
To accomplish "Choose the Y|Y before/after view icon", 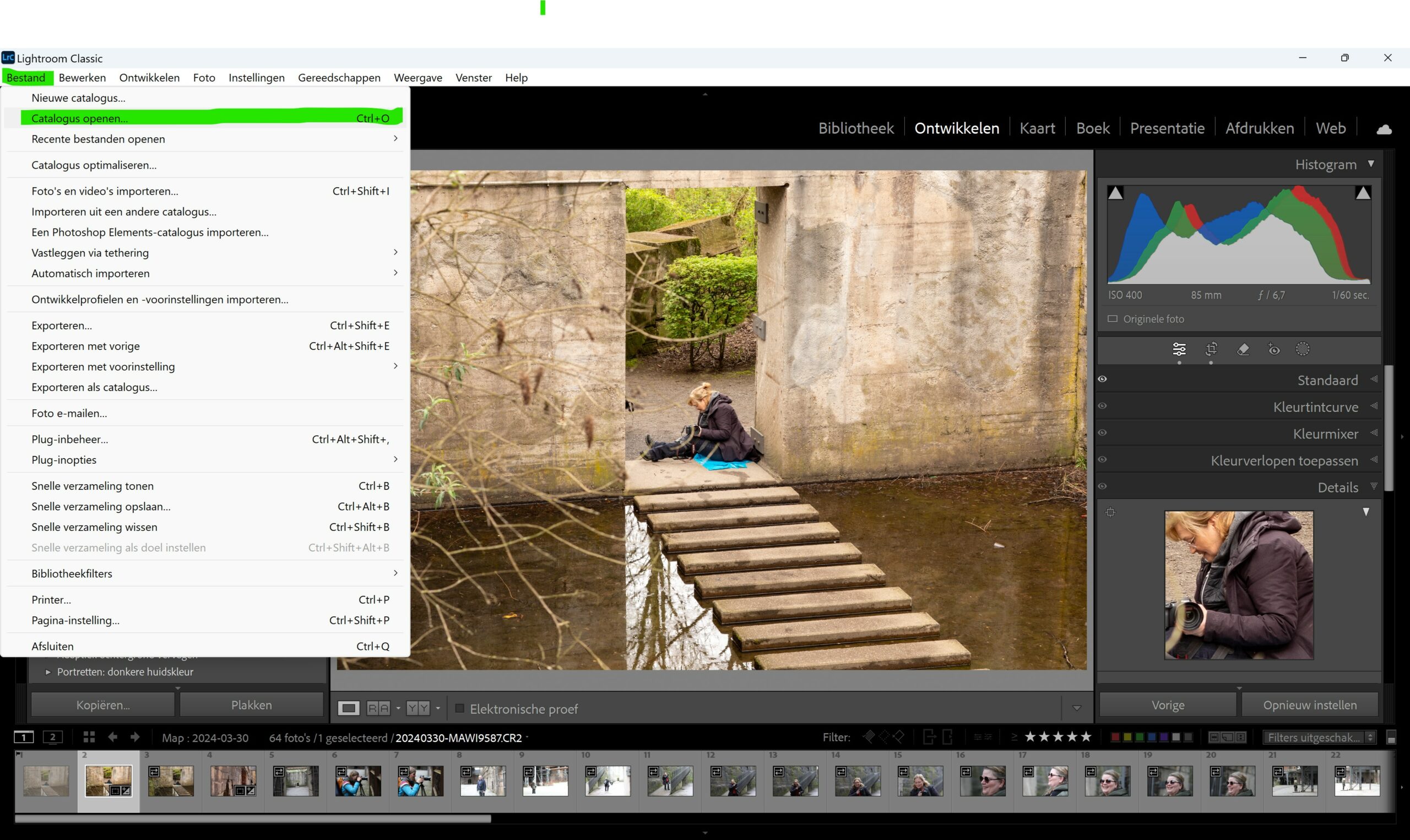I will point(418,708).
